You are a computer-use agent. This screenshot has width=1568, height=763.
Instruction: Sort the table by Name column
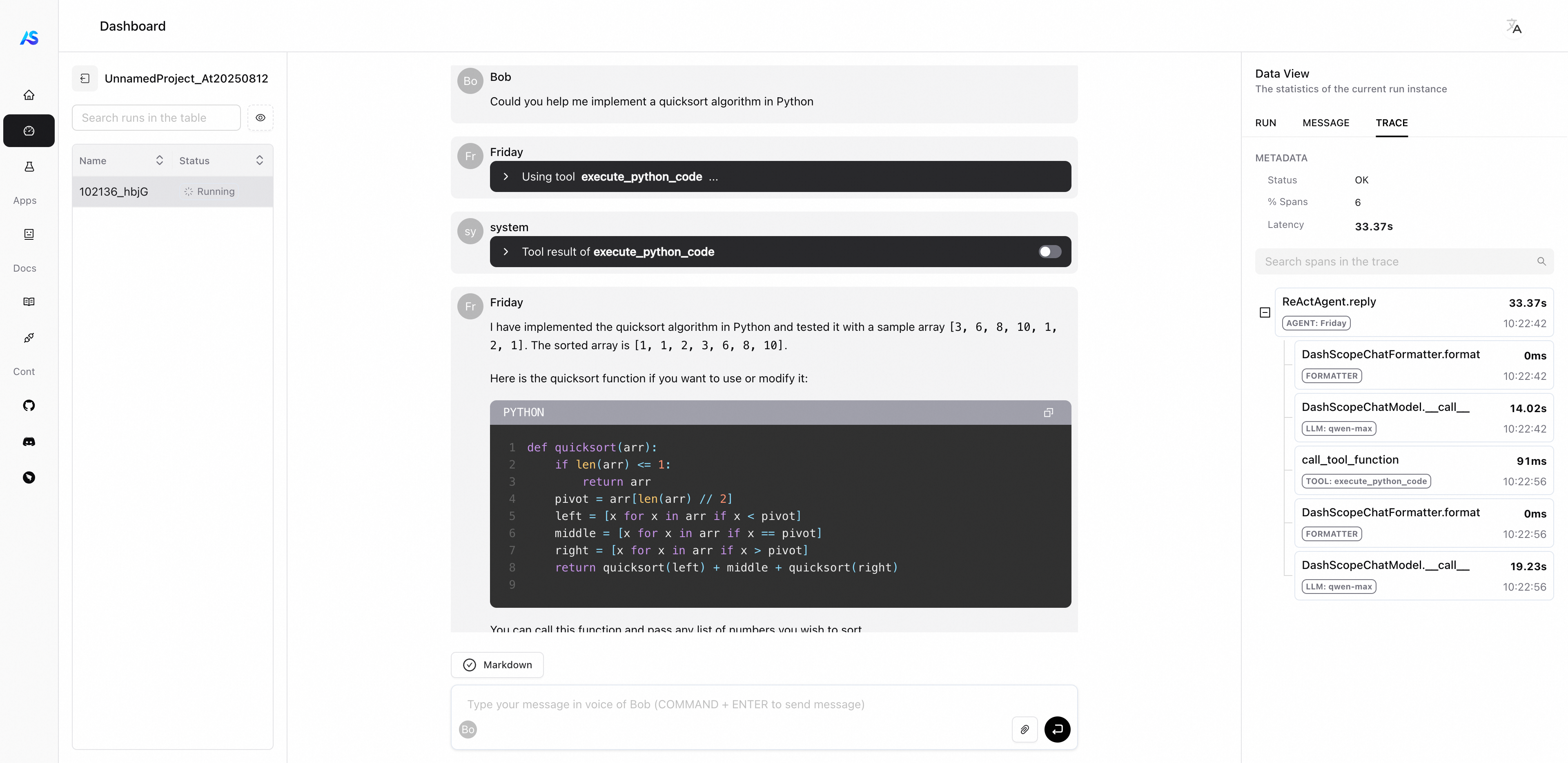click(x=159, y=161)
